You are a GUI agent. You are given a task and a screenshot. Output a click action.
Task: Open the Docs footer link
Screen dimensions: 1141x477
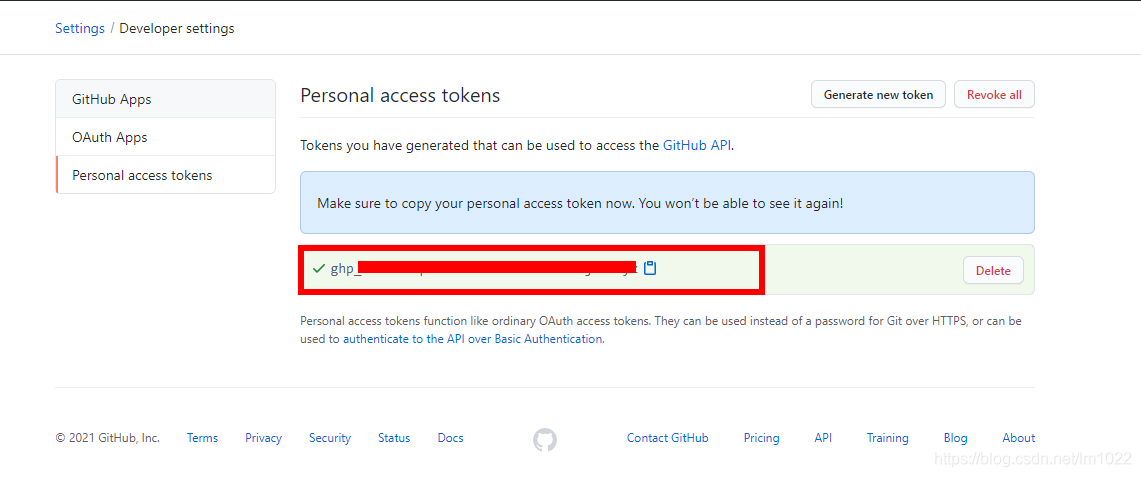(x=450, y=438)
